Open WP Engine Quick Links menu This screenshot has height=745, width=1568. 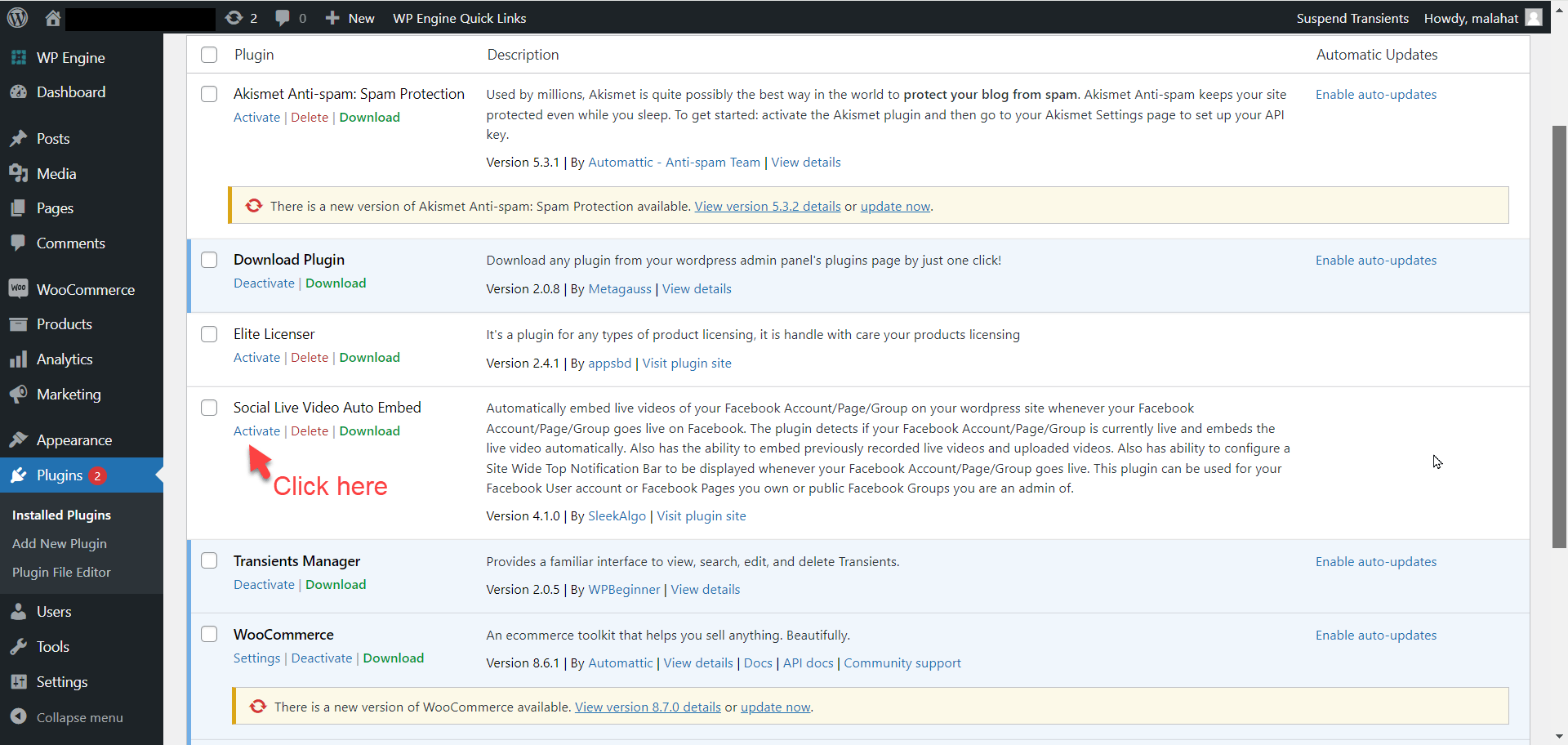(459, 18)
